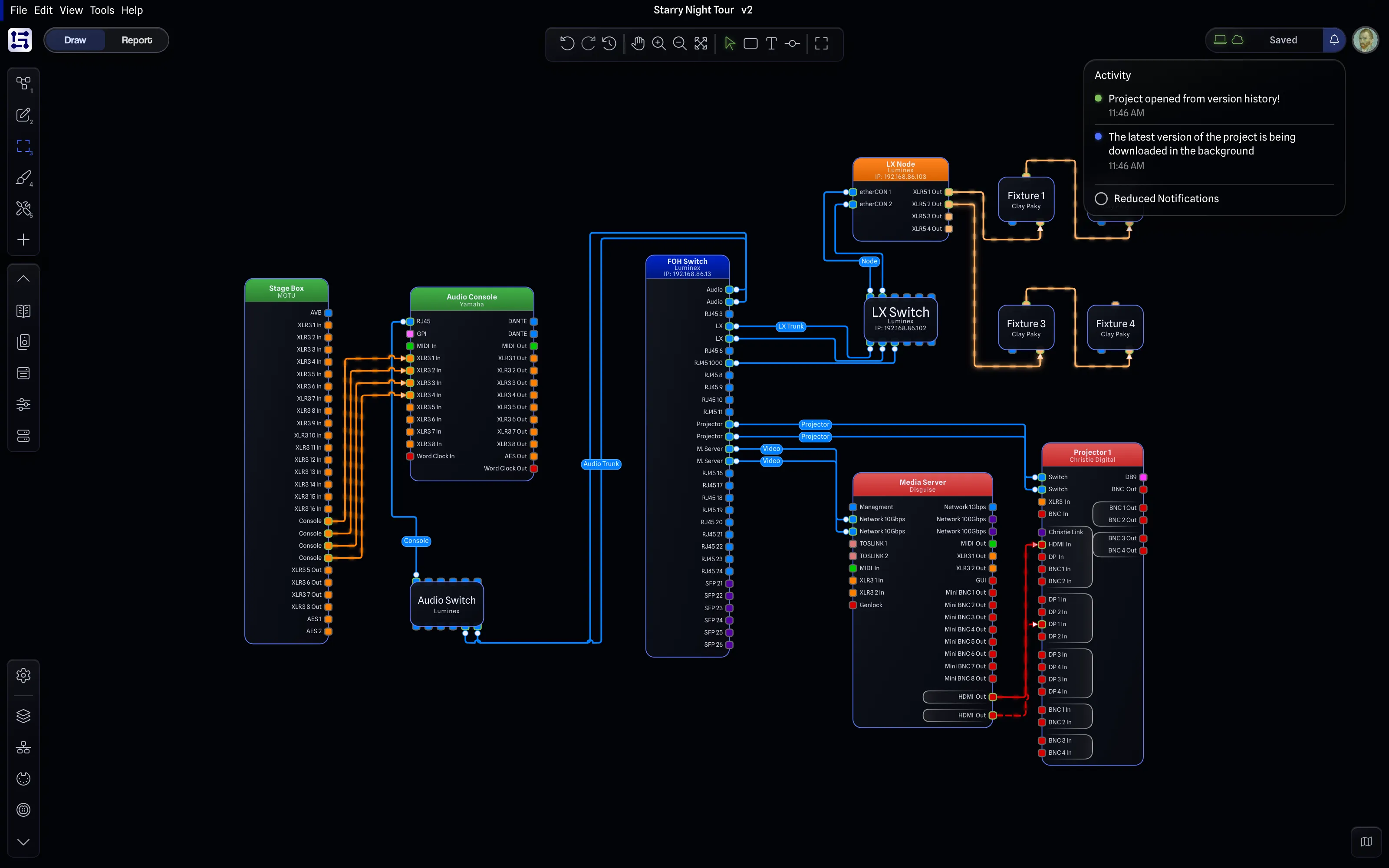Open version history clock icon
The height and width of the screenshot is (868, 1389).
coord(609,43)
